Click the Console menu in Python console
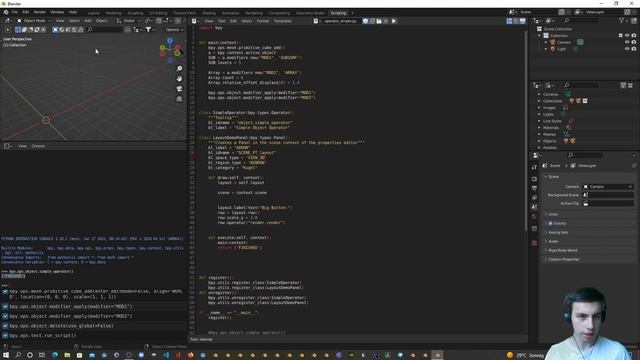Screen dimensions: 640x360 [x=38, y=146]
